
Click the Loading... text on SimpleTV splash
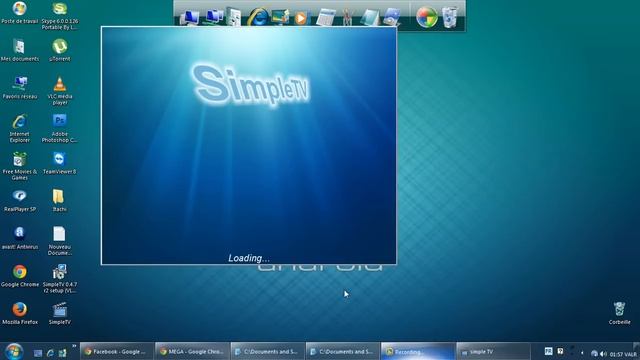pos(249,258)
